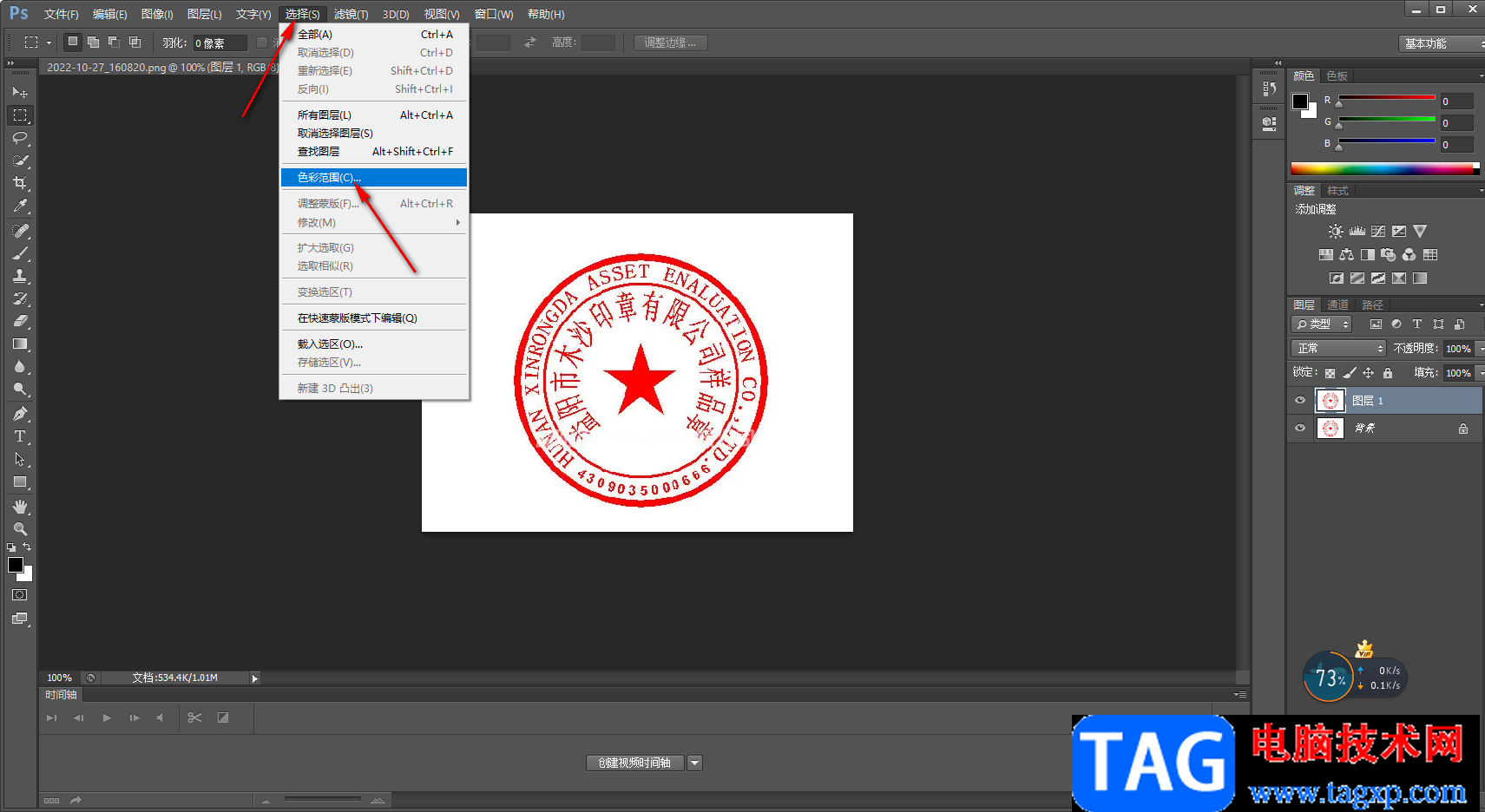The image size is (1485, 812).
Task: Select the Eyedropper tool
Action: [20, 206]
